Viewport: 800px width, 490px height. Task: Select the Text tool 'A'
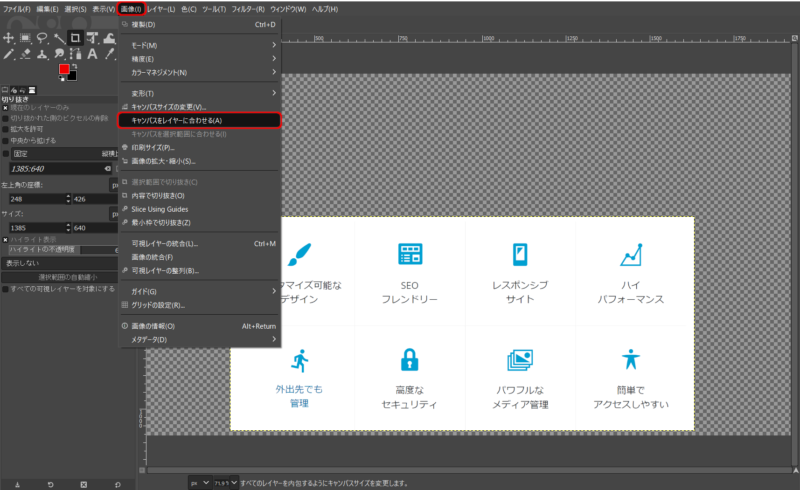92,54
